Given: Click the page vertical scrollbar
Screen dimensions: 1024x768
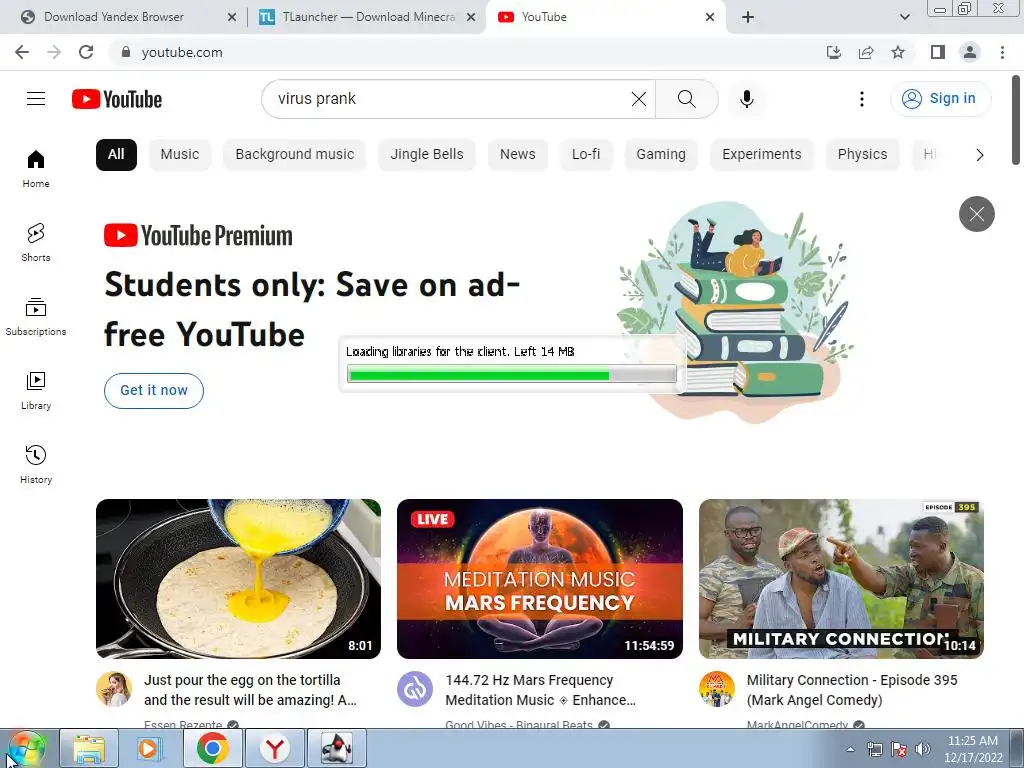Looking at the screenshot, I should click(x=1016, y=121).
